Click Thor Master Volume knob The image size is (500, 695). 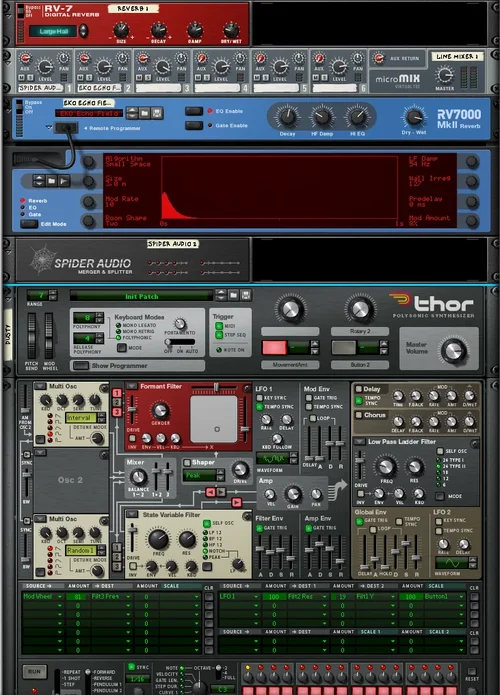pyautogui.click(x=453, y=351)
